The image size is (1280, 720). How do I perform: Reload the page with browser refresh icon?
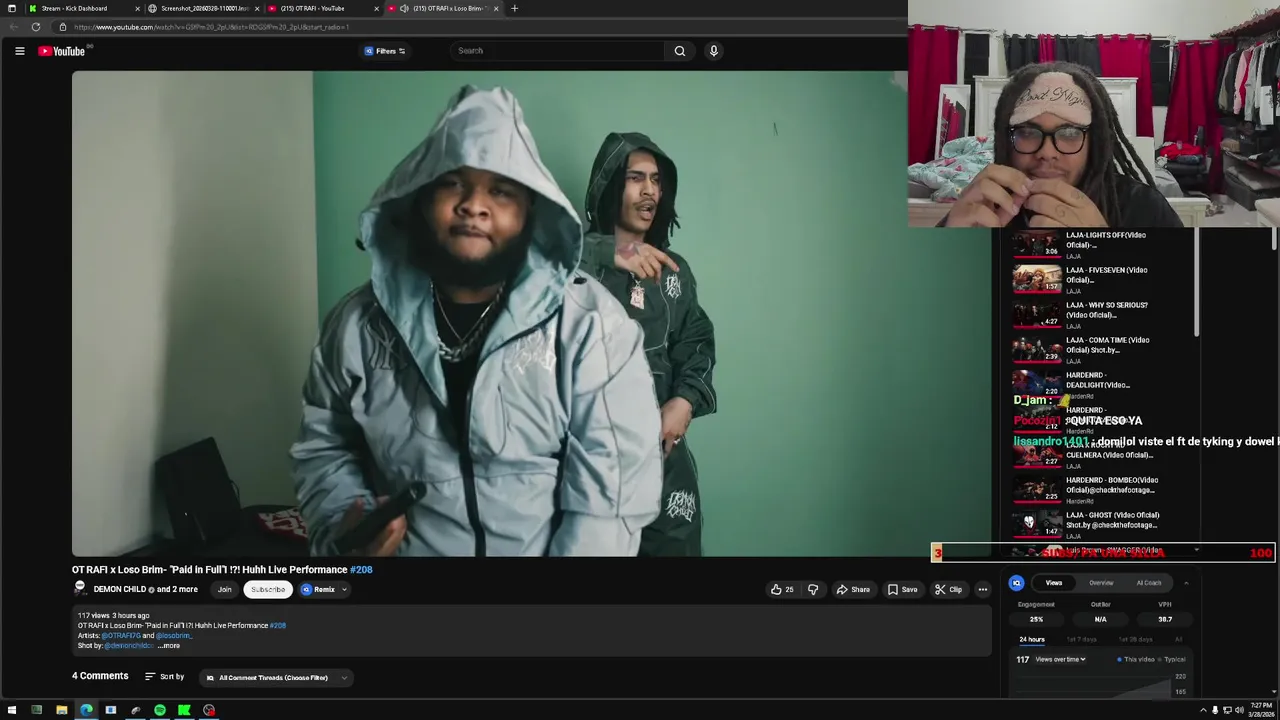36,27
